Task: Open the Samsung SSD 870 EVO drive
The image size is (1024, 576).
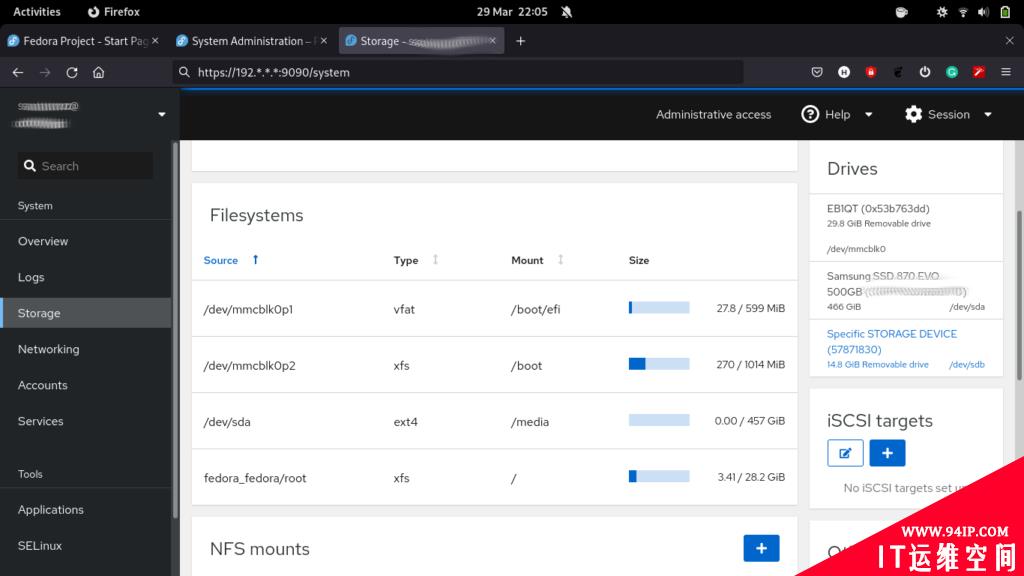Action: (x=906, y=291)
